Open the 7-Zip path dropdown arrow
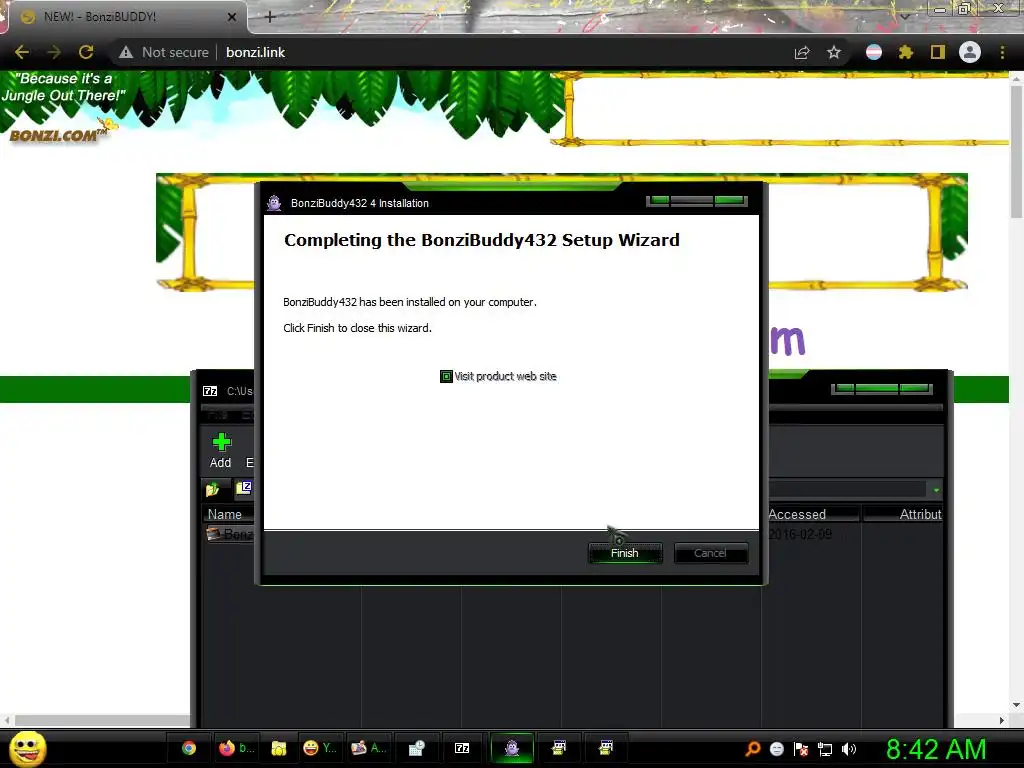The width and height of the screenshot is (1024, 768). 936,490
